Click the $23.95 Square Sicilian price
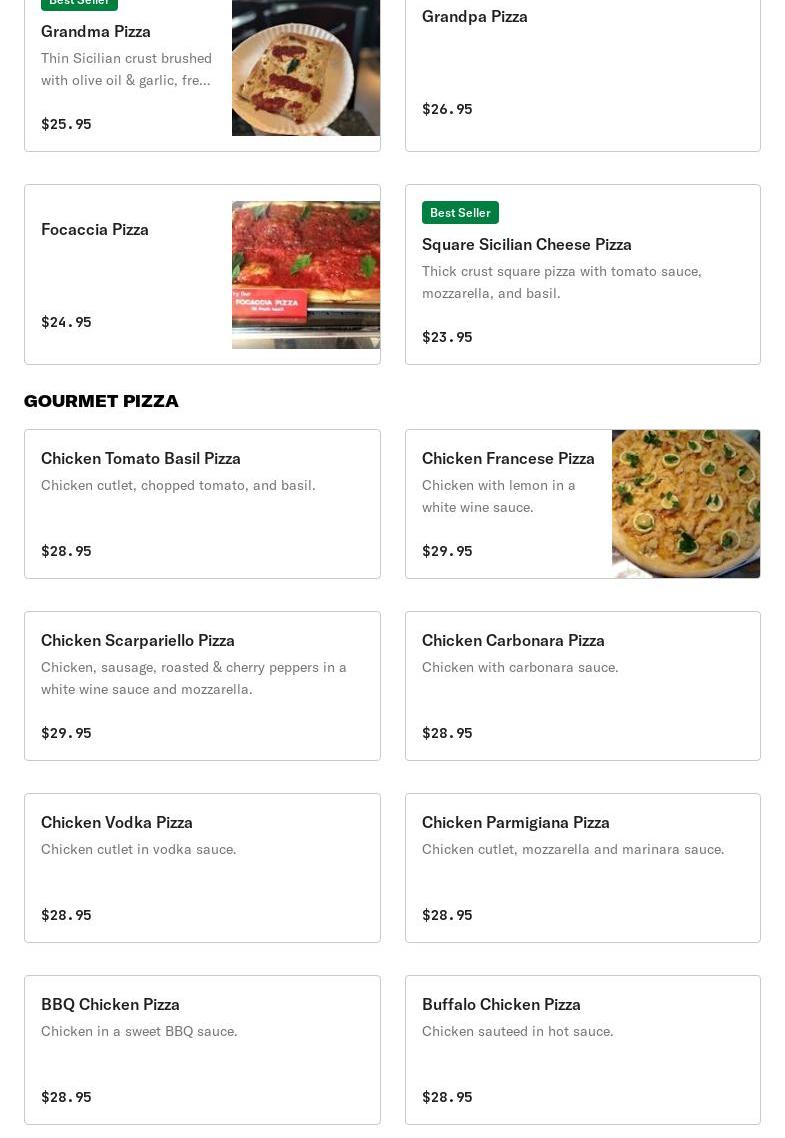Screen dimensions: 785x1138 point(447,337)
